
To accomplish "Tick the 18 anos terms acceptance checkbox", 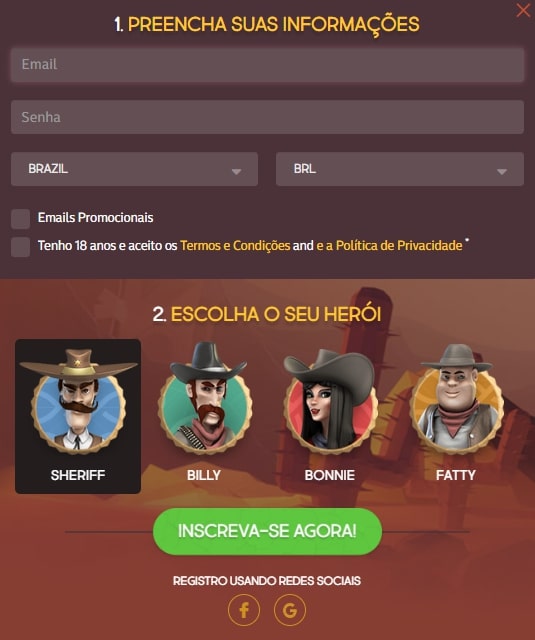I will coord(20,247).
